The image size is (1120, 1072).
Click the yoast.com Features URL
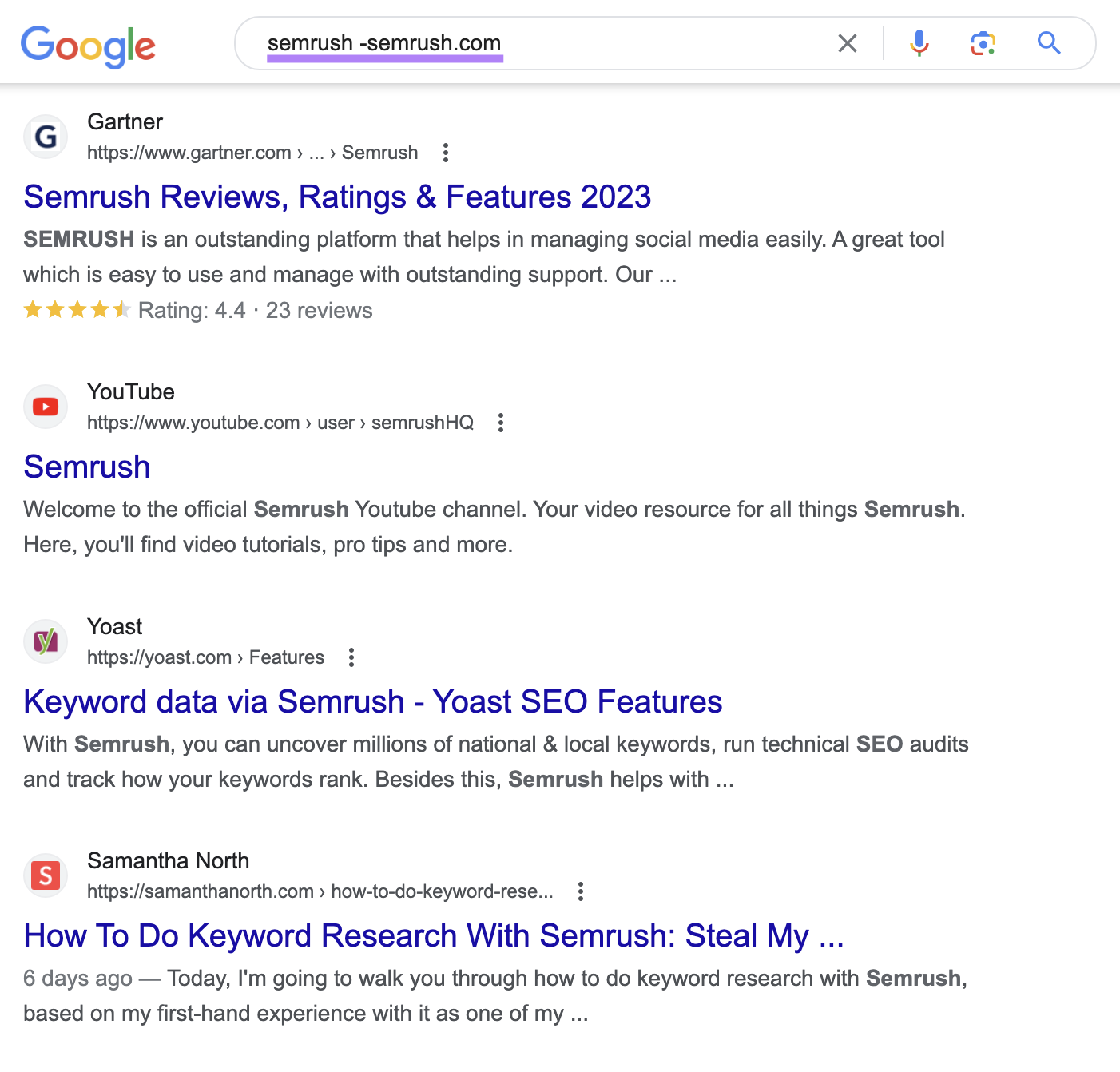click(205, 657)
